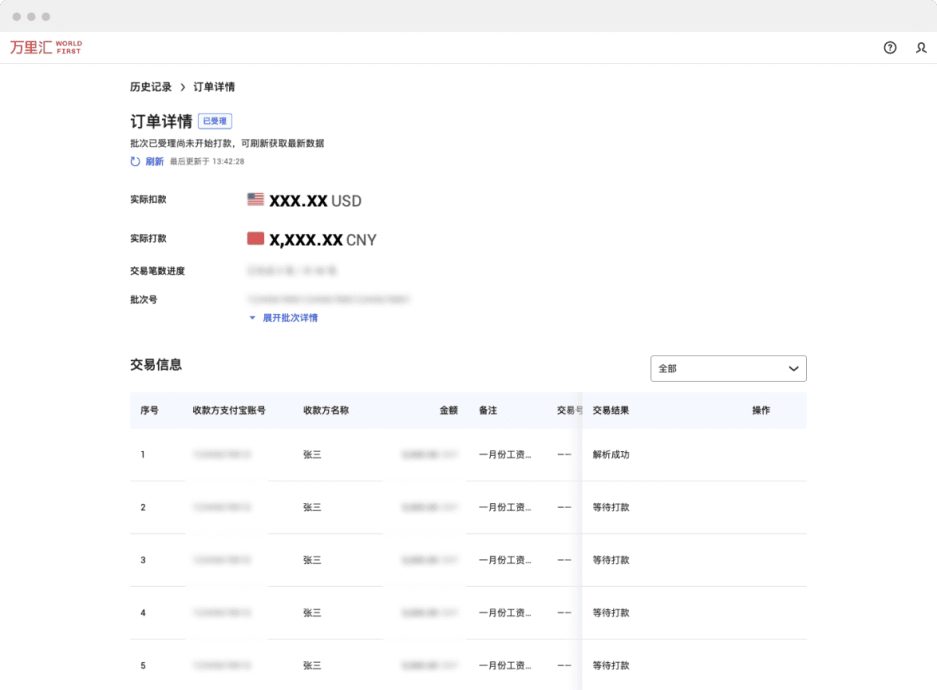Click the 解析成功 result in the first row
This screenshot has height=690, width=937.
coord(609,454)
